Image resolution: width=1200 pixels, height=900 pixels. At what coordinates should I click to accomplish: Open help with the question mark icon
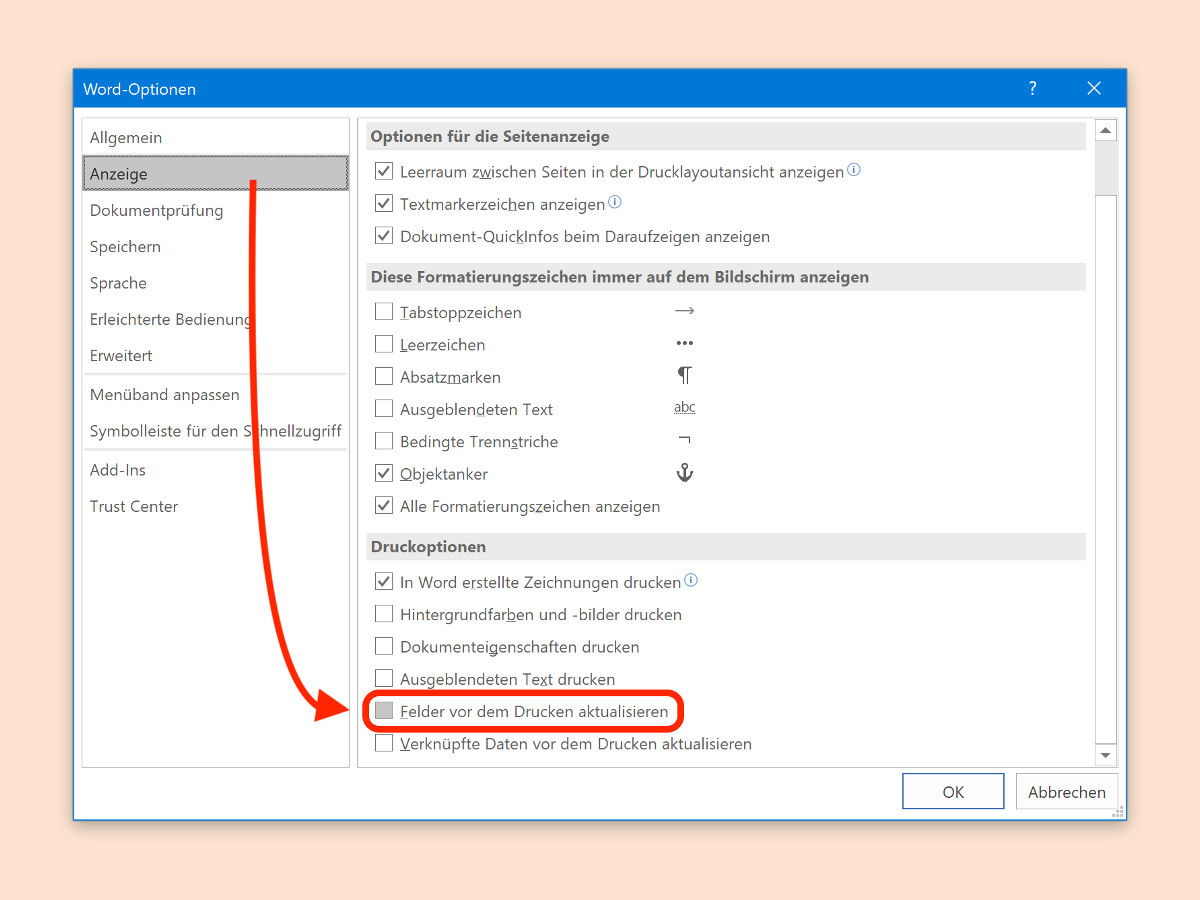click(x=1033, y=89)
